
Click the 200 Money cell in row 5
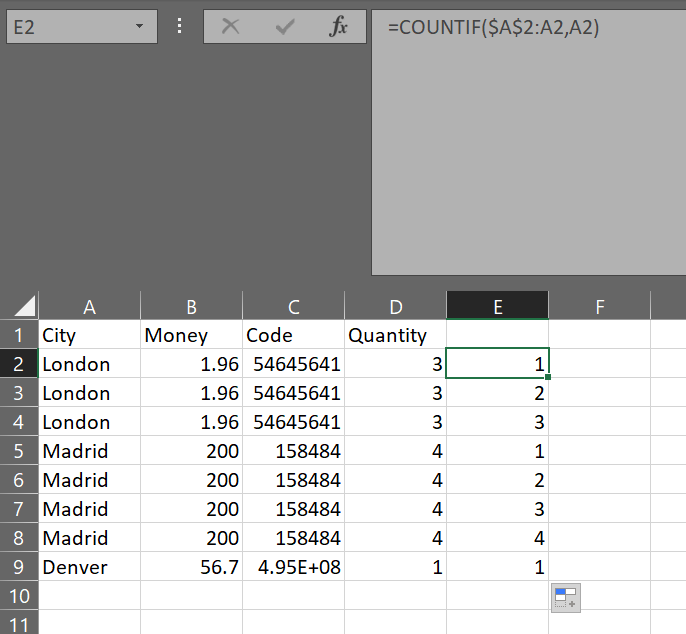[192, 450]
